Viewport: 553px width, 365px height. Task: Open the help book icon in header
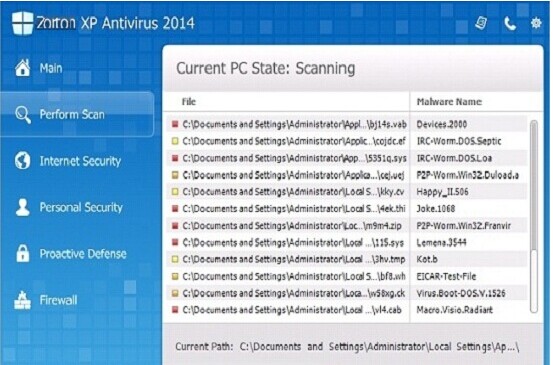481,23
